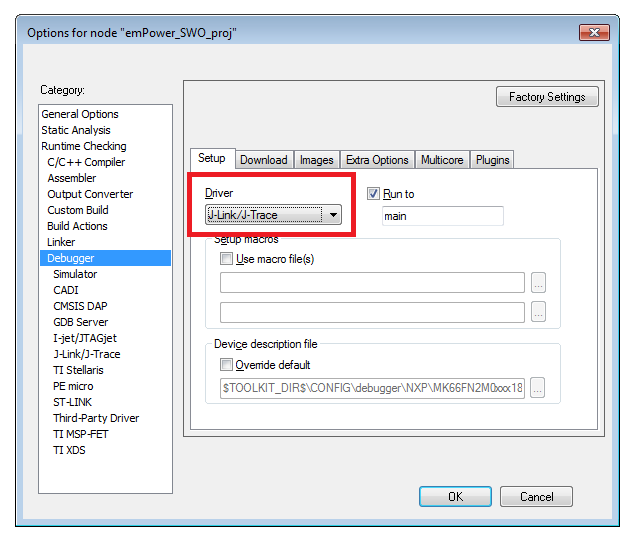
Task: Check the Override default option
Action: (x=226, y=365)
